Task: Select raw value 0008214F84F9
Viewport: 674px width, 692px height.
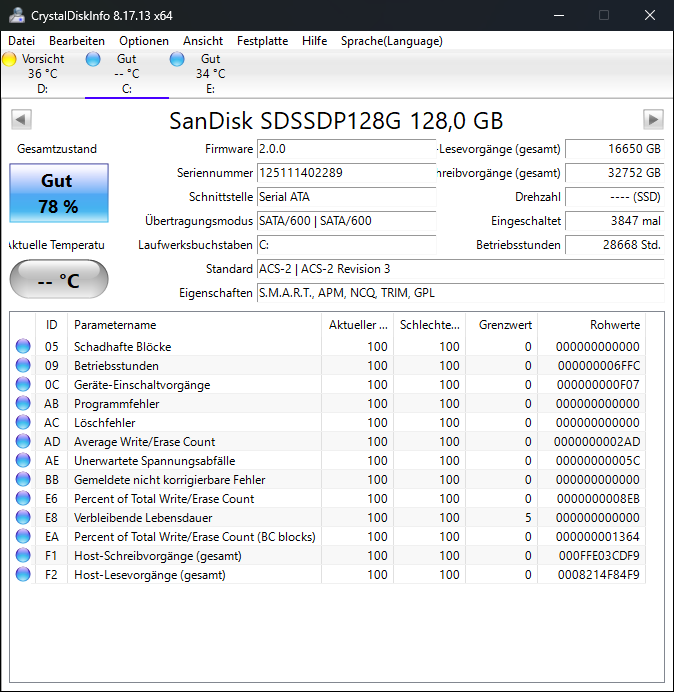Action: point(599,574)
